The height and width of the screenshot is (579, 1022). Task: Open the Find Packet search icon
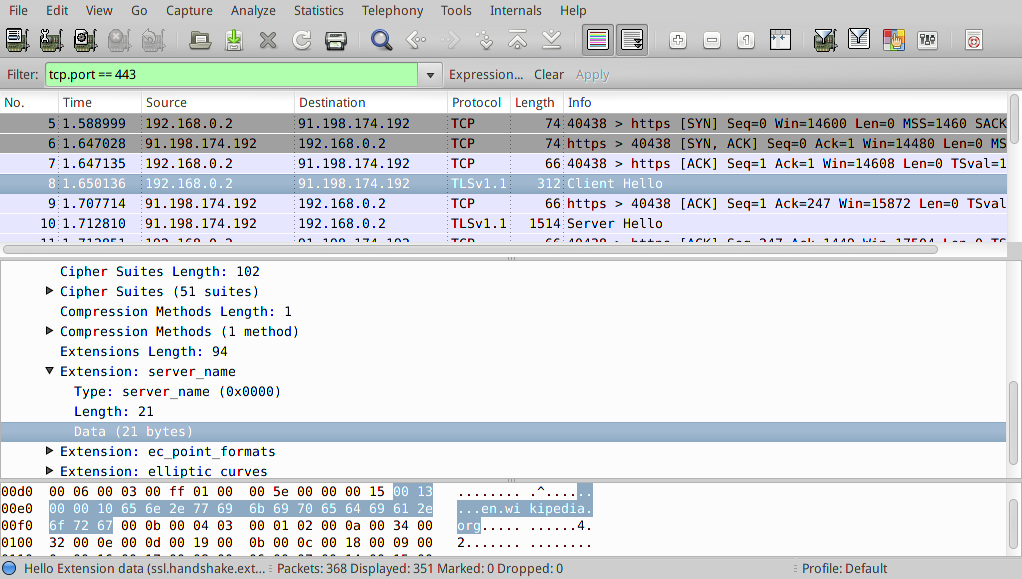click(x=381, y=40)
